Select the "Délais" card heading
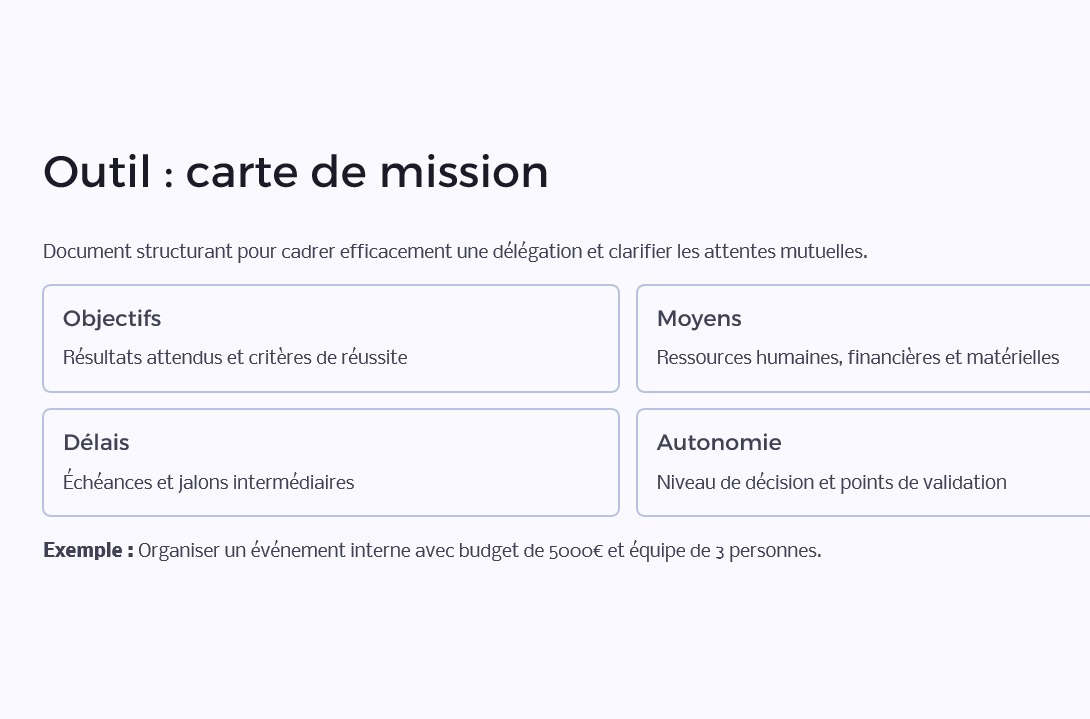1090x719 pixels. pyautogui.click(x=96, y=443)
